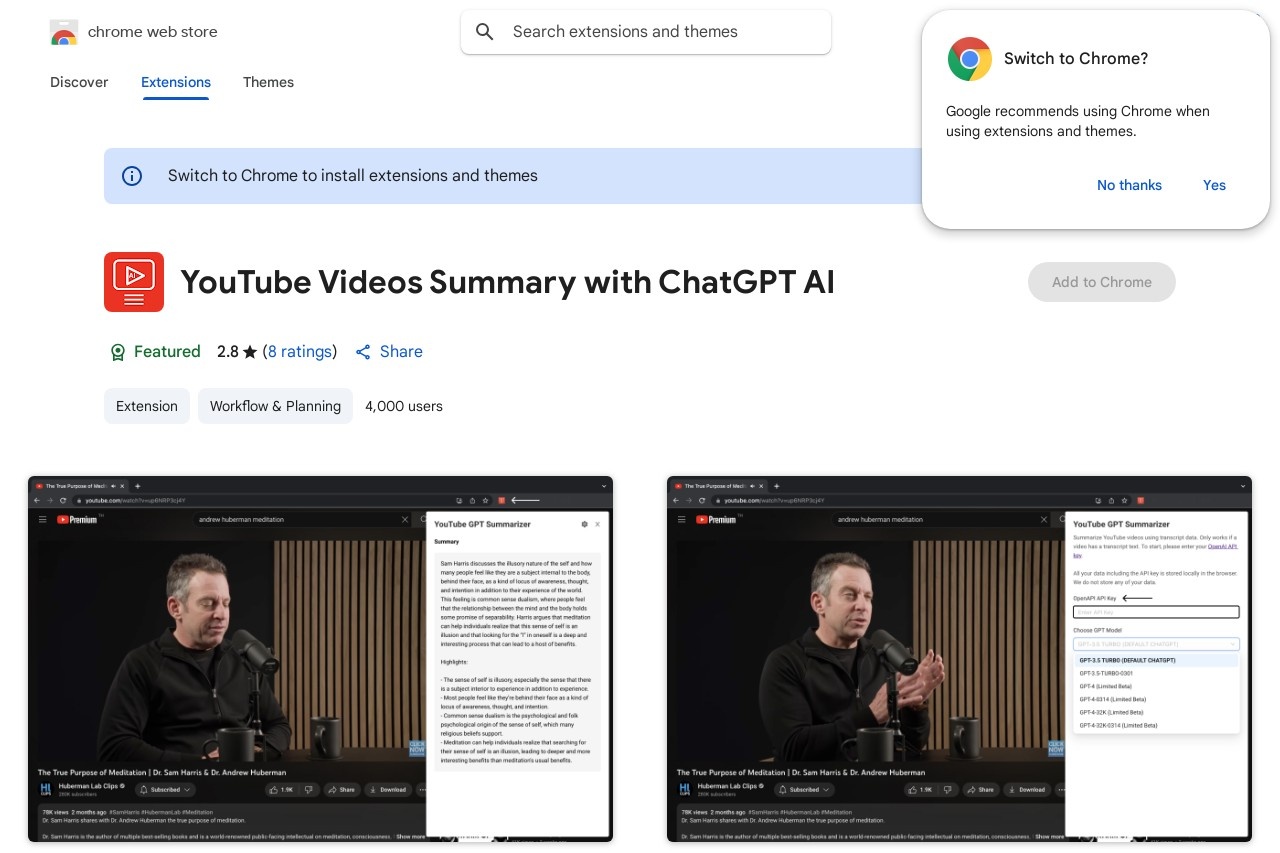Open the second screenshot with API key settings
The image size is (1280, 853).
tap(959, 659)
